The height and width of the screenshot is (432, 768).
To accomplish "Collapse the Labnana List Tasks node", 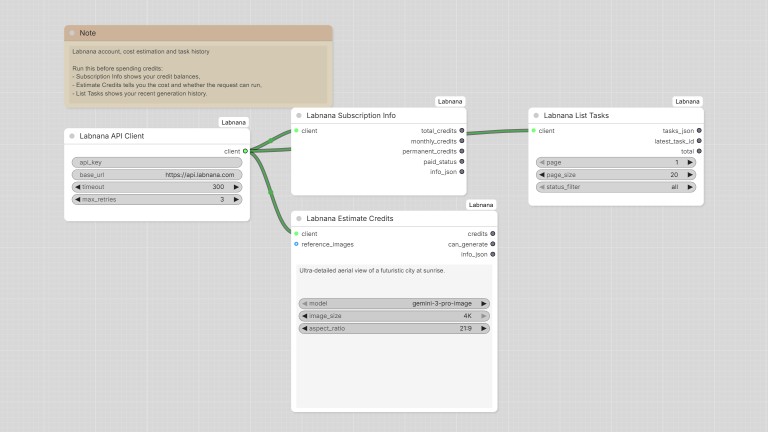I will pyautogui.click(x=536, y=116).
